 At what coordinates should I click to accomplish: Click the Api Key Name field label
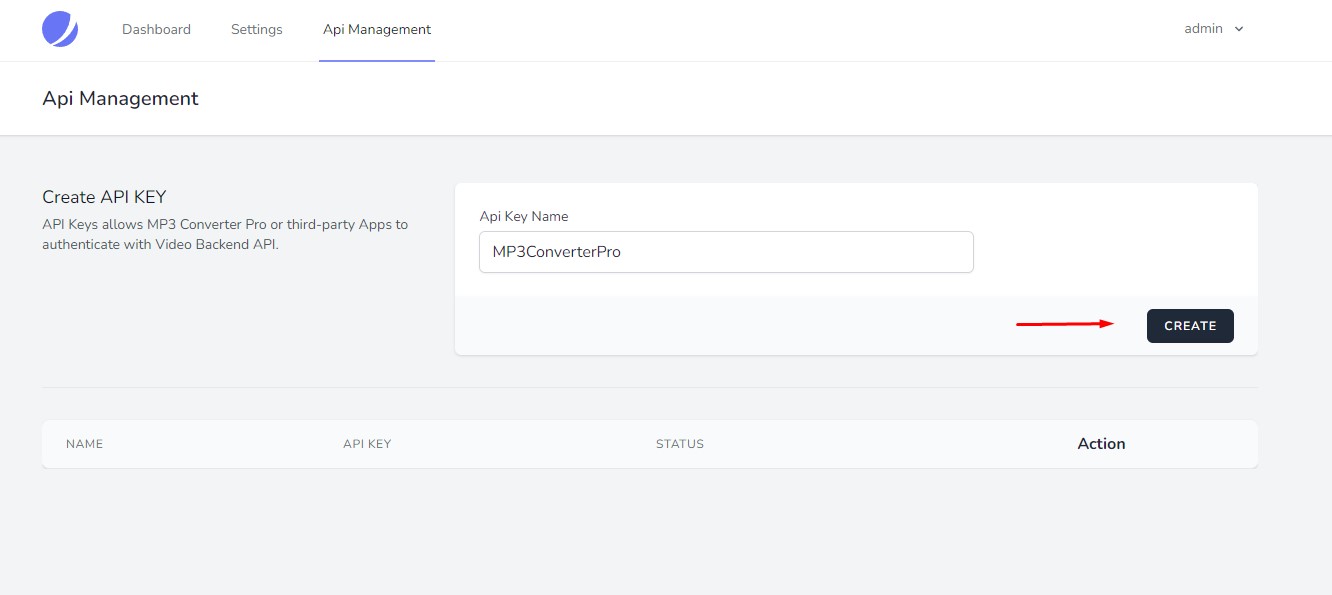point(524,216)
